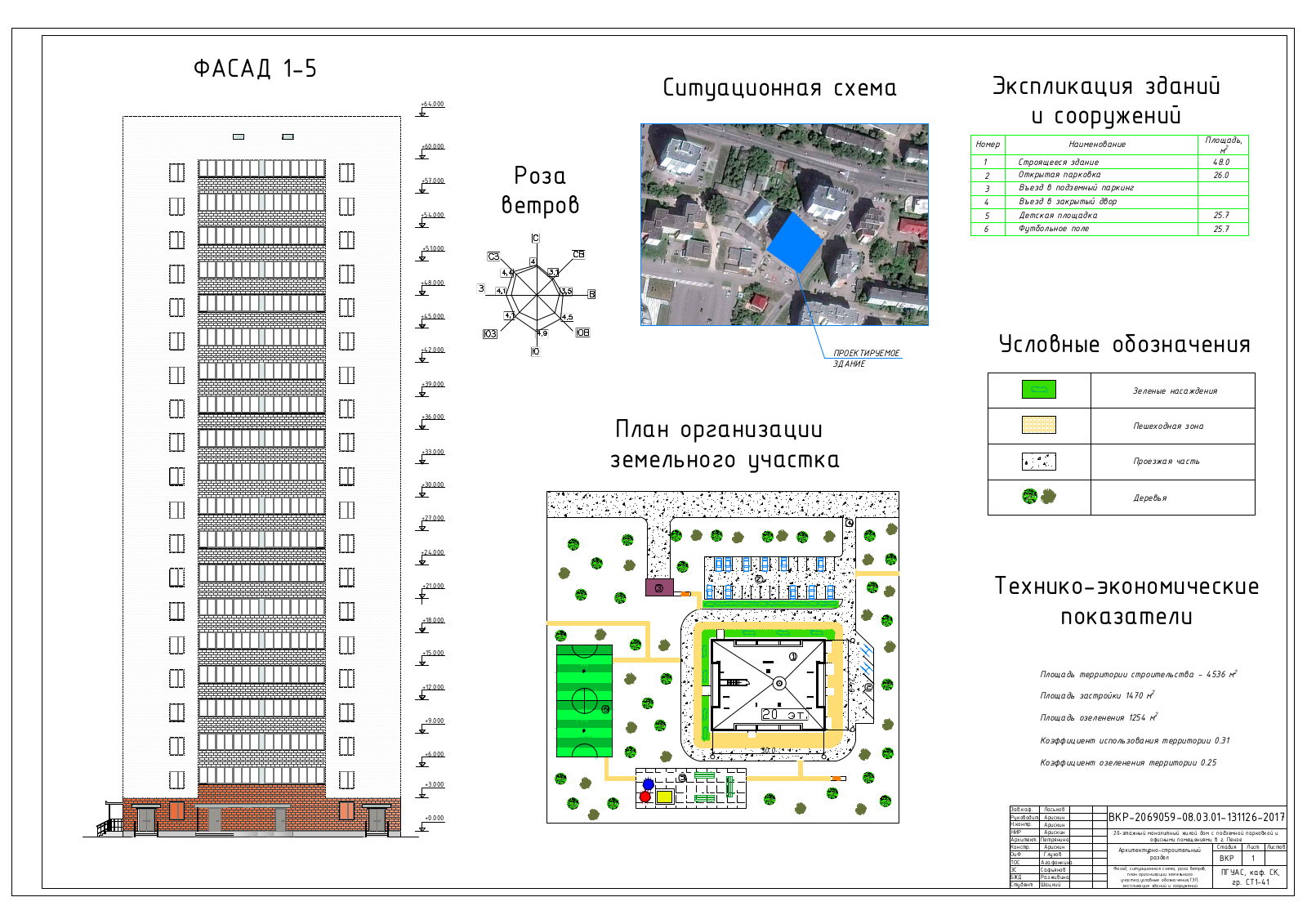Click the 'Зеленые насаждения' legend label
This screenshot has height=924, width=1307.
[x=1175, y=391]
